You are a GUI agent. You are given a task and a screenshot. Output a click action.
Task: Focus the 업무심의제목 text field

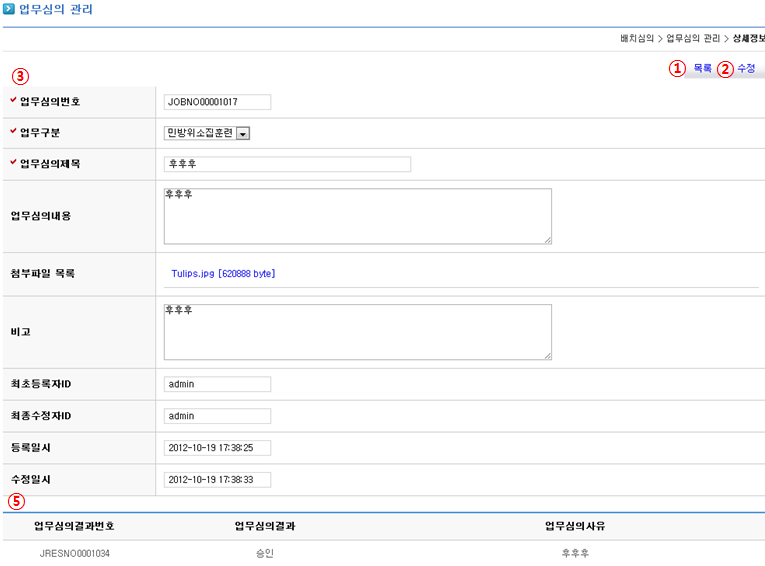287,164
